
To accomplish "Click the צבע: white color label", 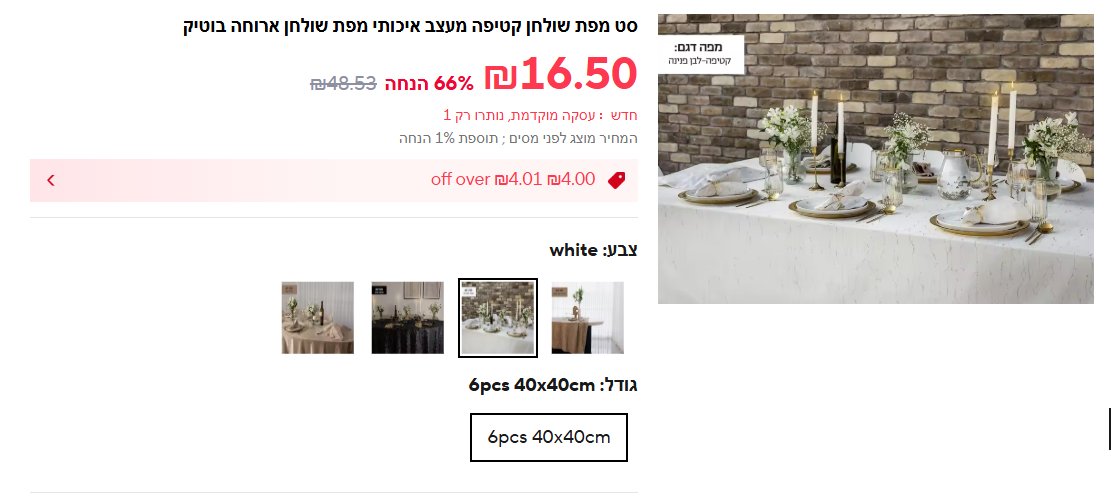I will [x=593, y=250].
